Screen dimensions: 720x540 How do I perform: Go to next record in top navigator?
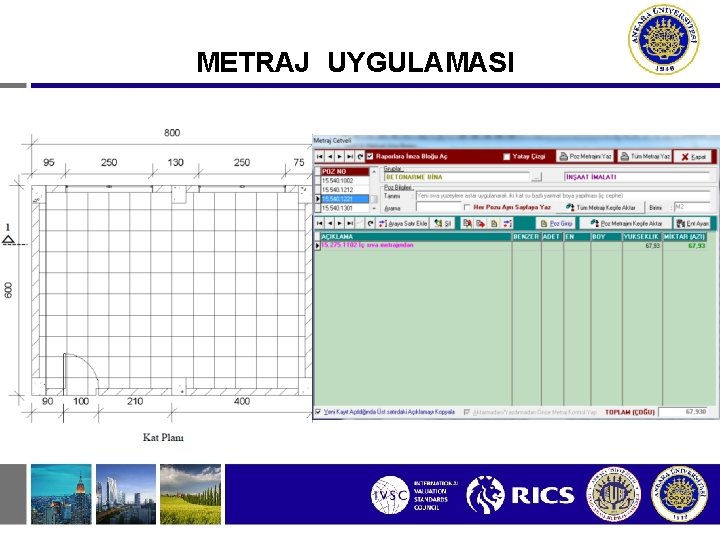pos(339,157)
